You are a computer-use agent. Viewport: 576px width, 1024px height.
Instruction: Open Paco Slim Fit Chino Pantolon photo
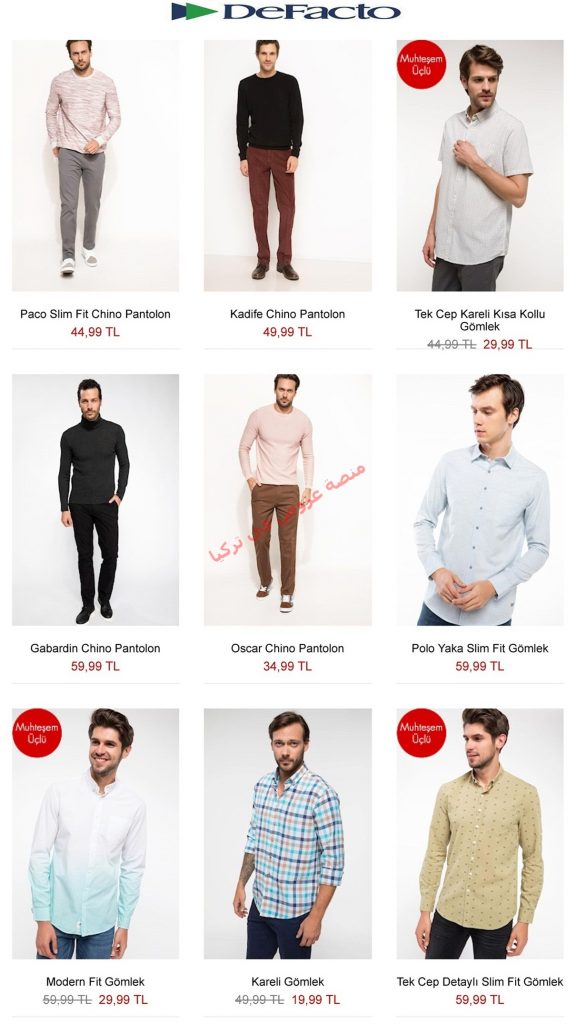click(95, 165)
